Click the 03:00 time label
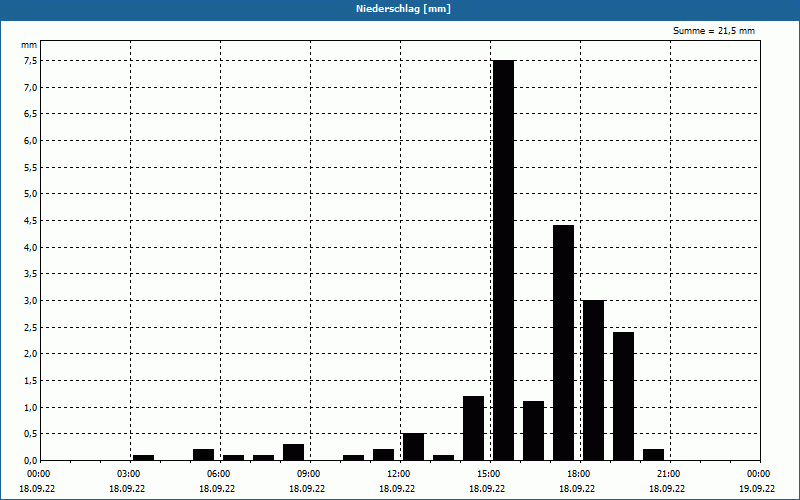 click(x=128, y=474)
